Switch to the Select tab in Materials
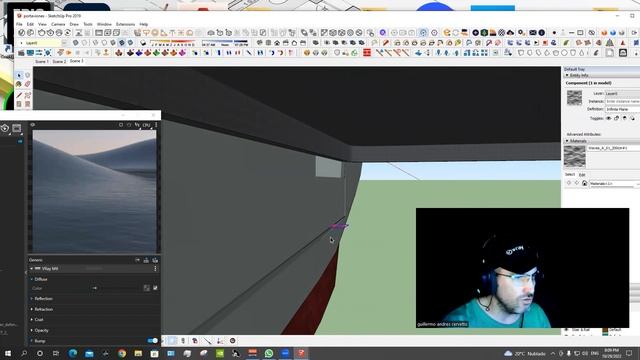The image size is (640, 360). tap(570, 175)
